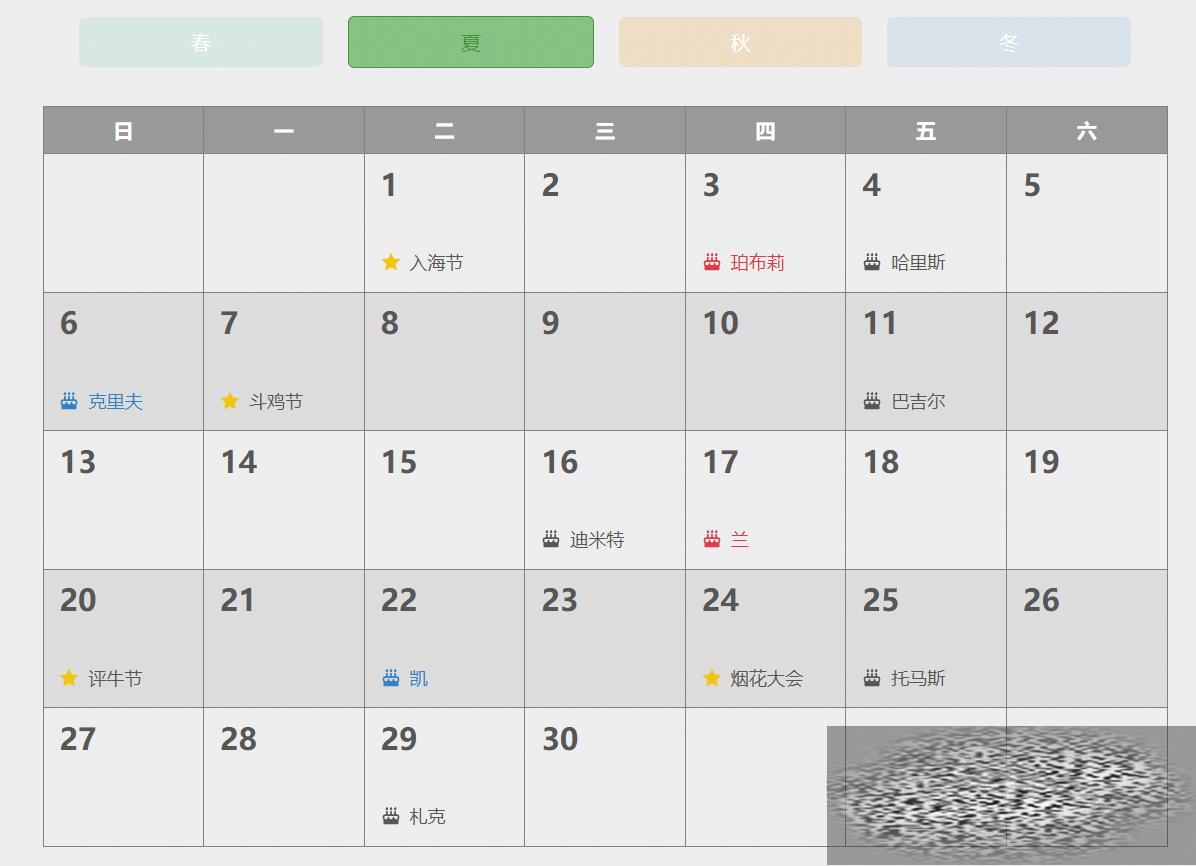Select day 23 in the calendar

605,639
